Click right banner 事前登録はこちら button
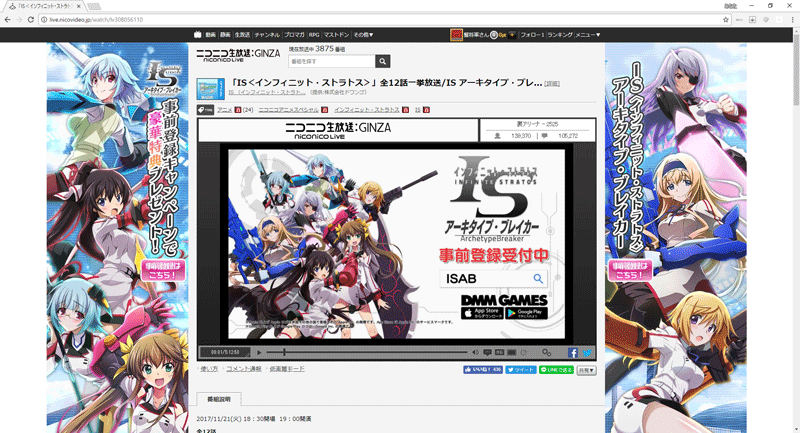The image size is (800, 433). pyautogui.click(x=630, y=270)
